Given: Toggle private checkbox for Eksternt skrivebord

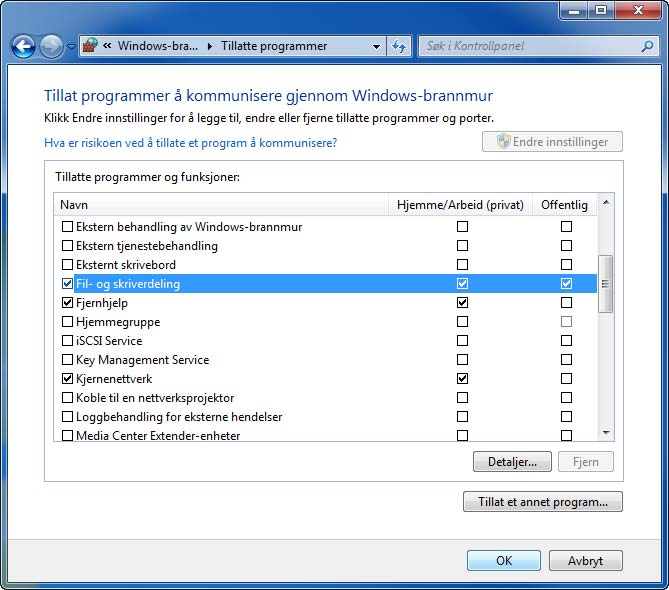Looking at the screenshot, I should click(462, 264).
